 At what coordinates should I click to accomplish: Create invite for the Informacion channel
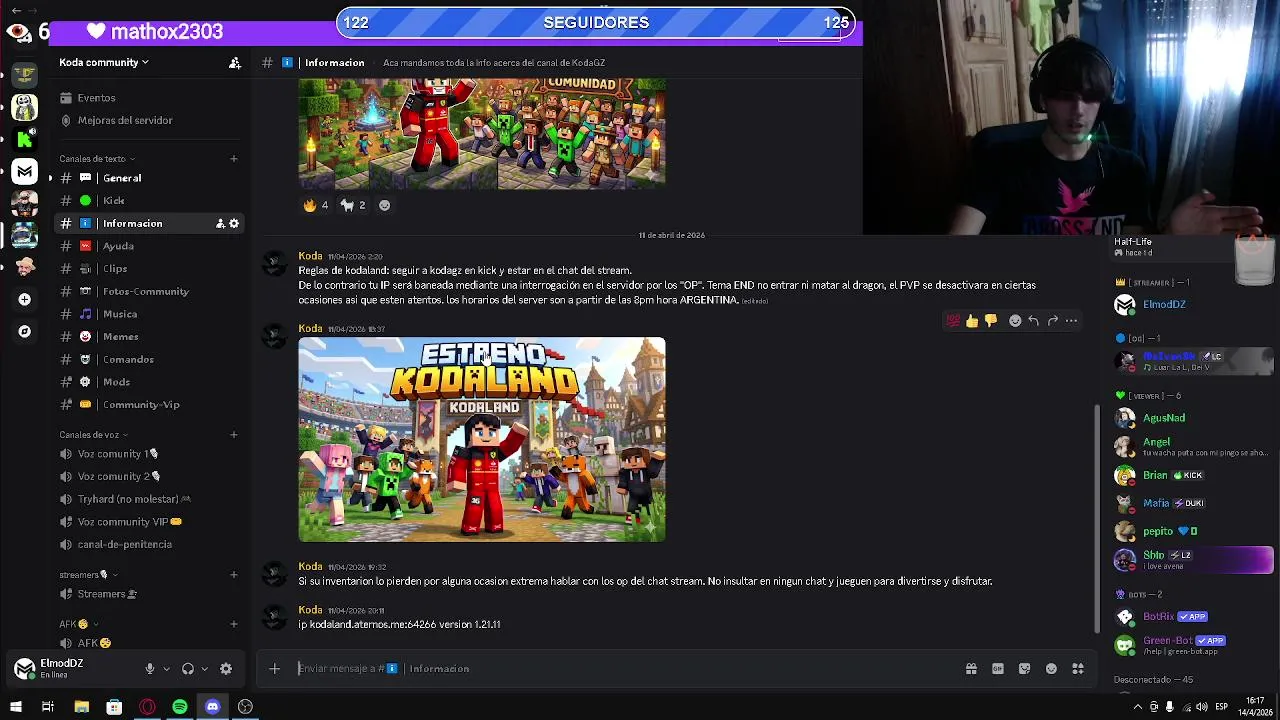point(220,224)
